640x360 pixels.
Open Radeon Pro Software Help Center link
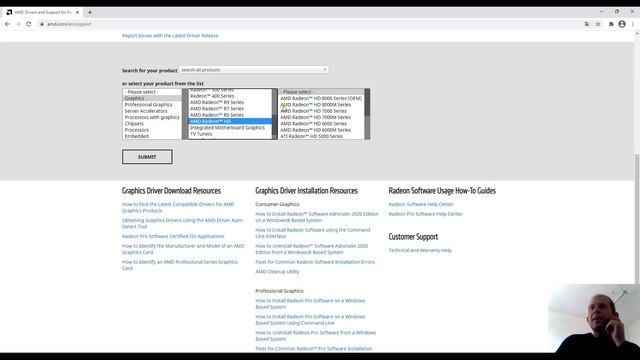[425, 214]
